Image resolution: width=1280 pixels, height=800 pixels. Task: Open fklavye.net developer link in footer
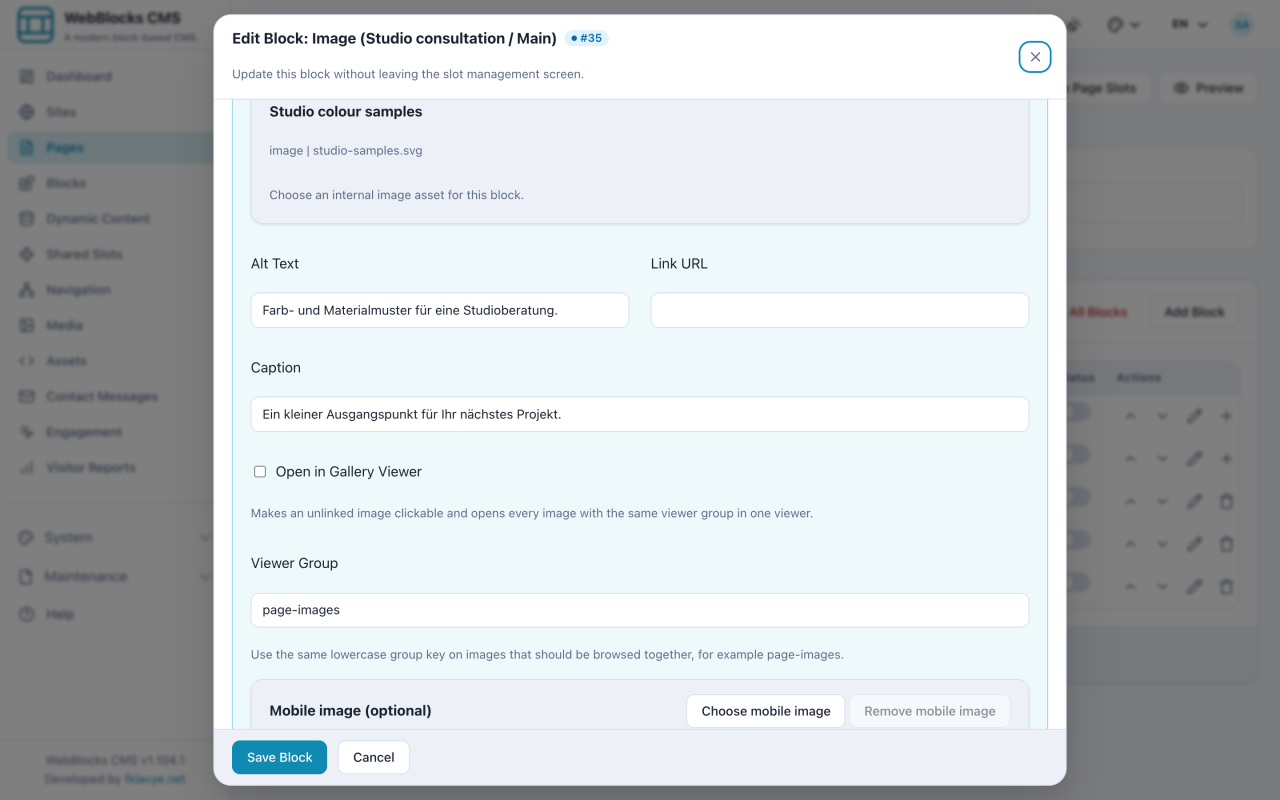tap(155, 778)
